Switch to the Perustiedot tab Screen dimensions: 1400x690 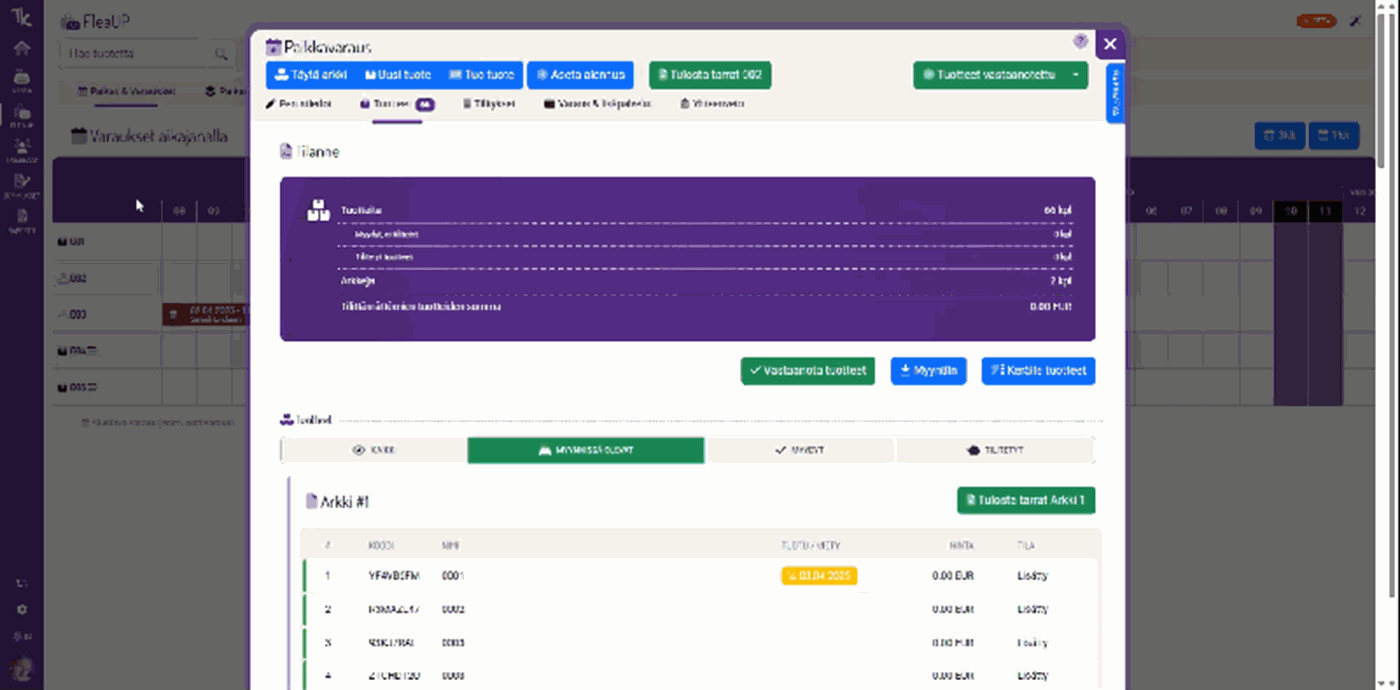click(298, 103)
